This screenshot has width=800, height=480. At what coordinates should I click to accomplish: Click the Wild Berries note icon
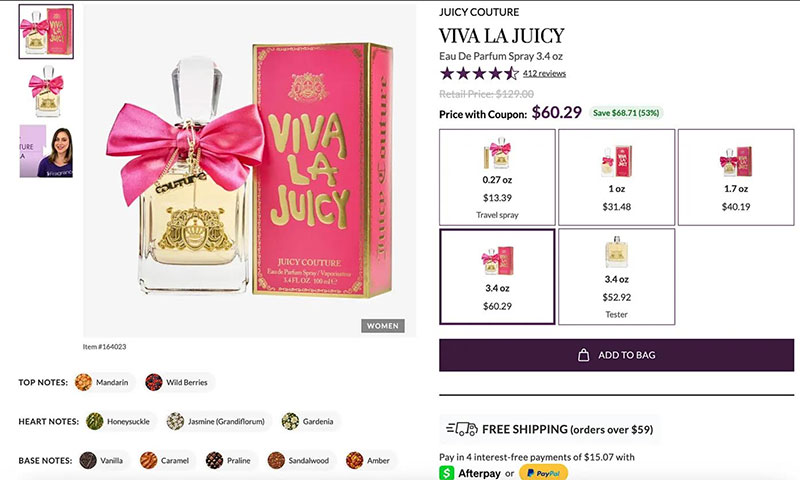[154, 382]
